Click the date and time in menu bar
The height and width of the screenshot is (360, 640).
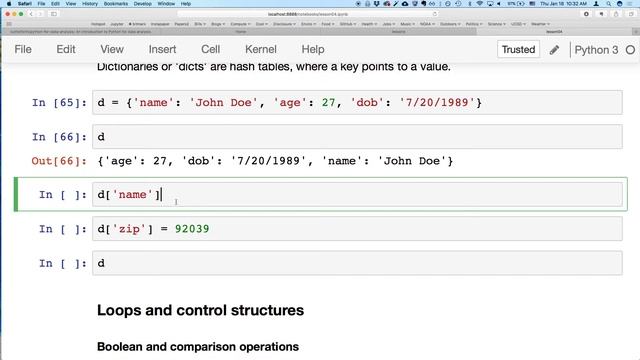(563, 4)
